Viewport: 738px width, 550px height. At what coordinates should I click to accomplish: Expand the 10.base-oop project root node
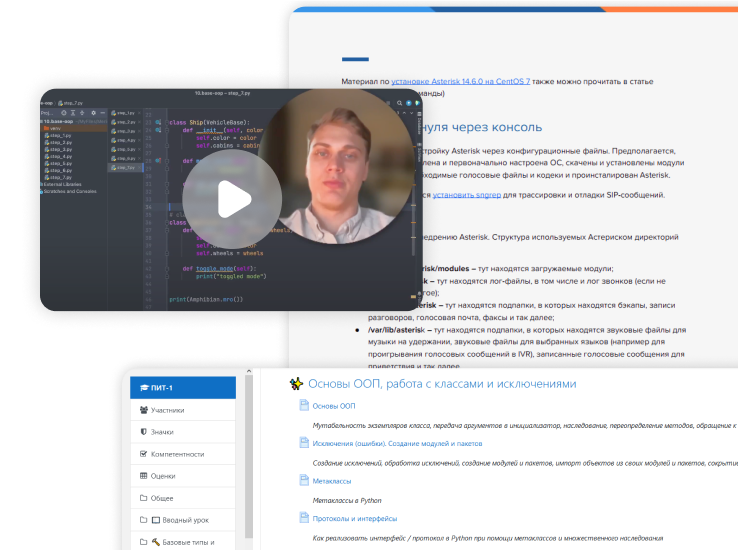[x=56, y=121]
